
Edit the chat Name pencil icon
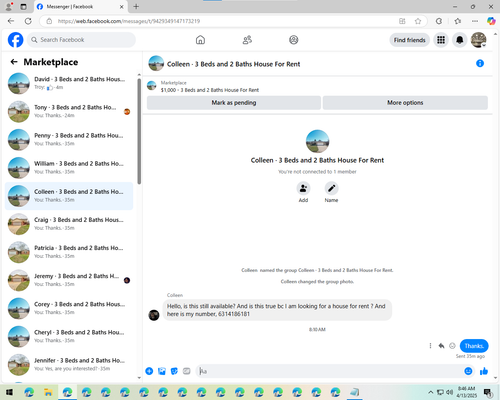click(x=331, y=189)
